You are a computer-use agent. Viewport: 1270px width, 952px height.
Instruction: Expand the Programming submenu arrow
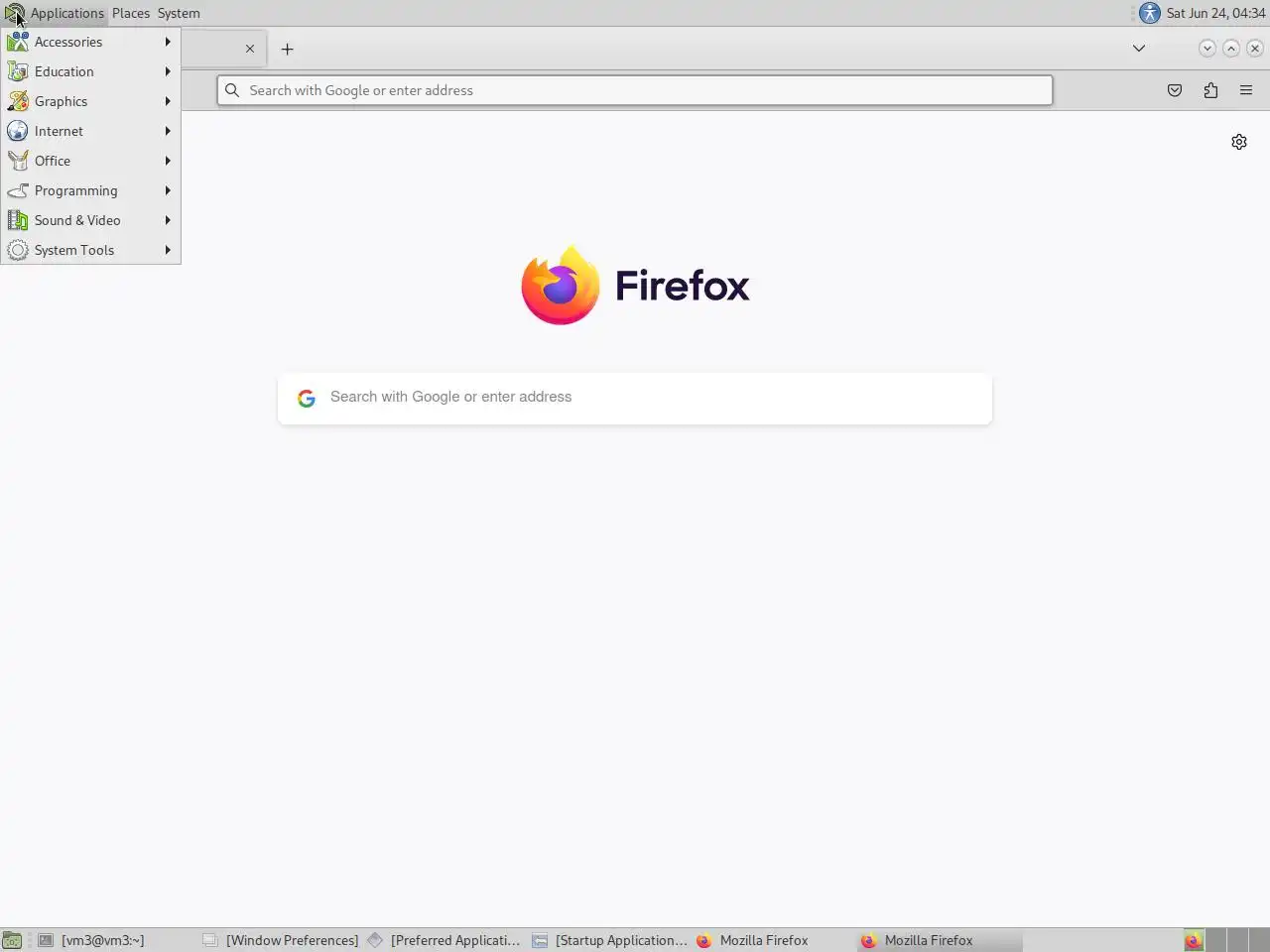pos(168,190)
